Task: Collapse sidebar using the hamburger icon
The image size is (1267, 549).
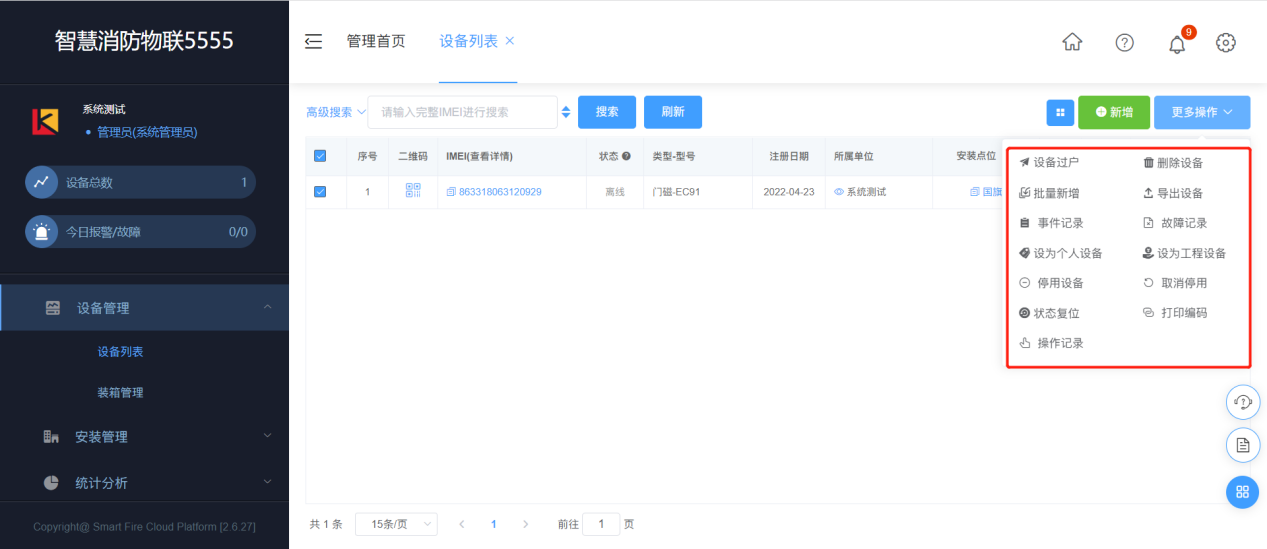Action: [x=314, y=41]
